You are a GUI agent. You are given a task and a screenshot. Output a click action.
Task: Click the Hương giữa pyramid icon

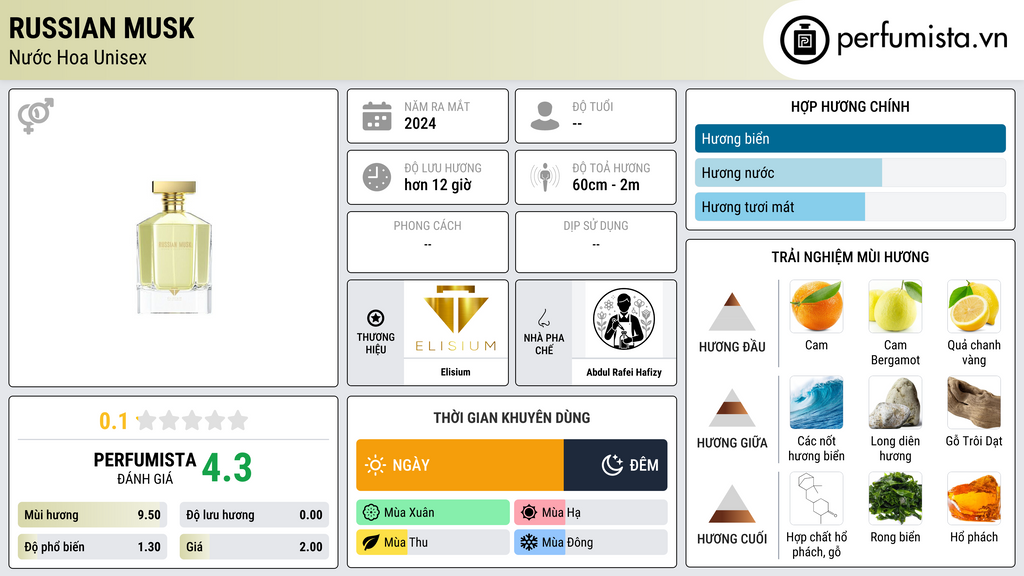click(x=732, y=408)
